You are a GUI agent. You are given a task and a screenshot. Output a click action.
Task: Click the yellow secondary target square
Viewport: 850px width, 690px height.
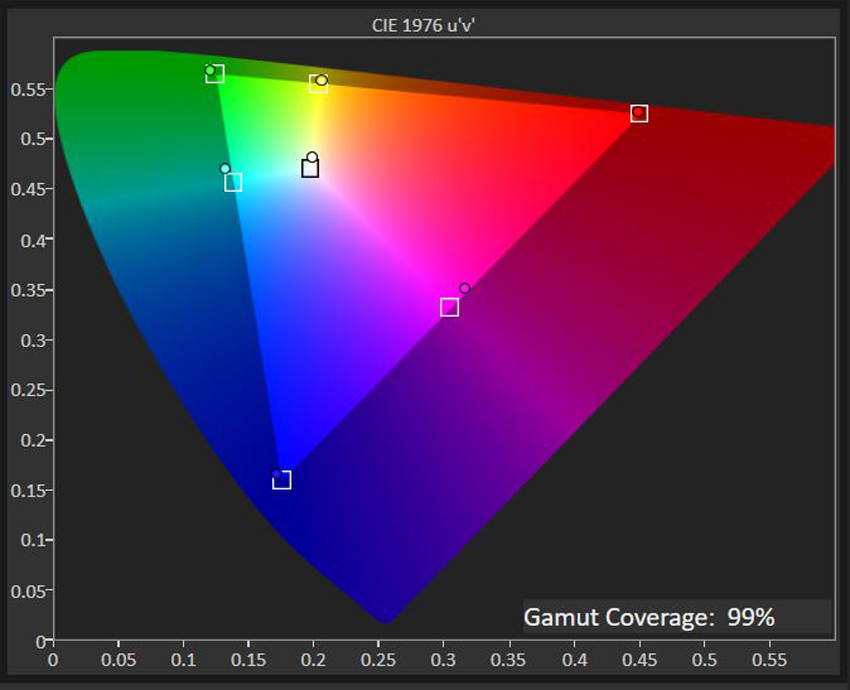point(317,85)
